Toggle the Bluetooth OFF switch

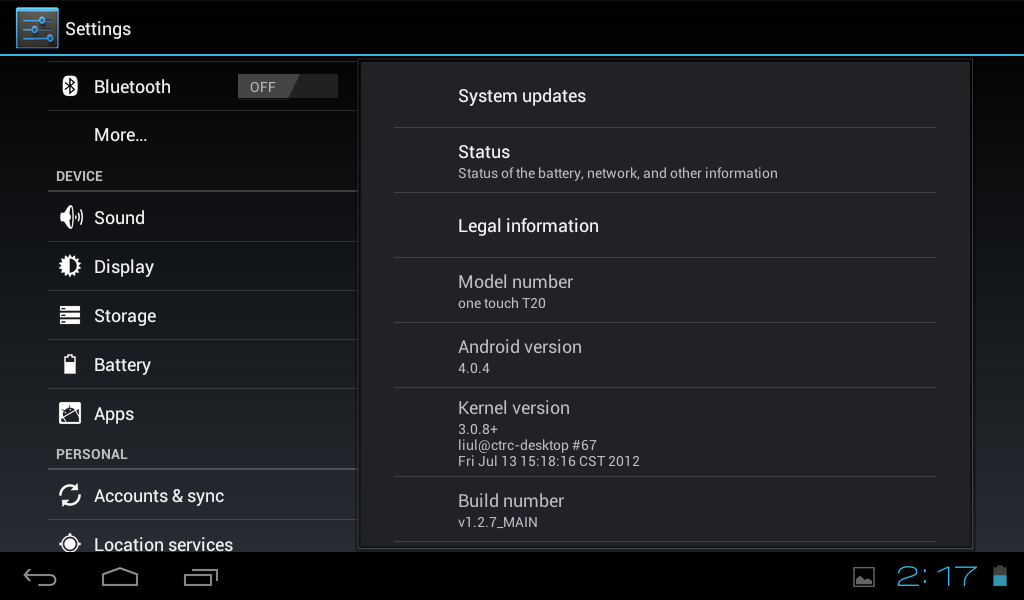pyautogui.click(x=287, y=87)
